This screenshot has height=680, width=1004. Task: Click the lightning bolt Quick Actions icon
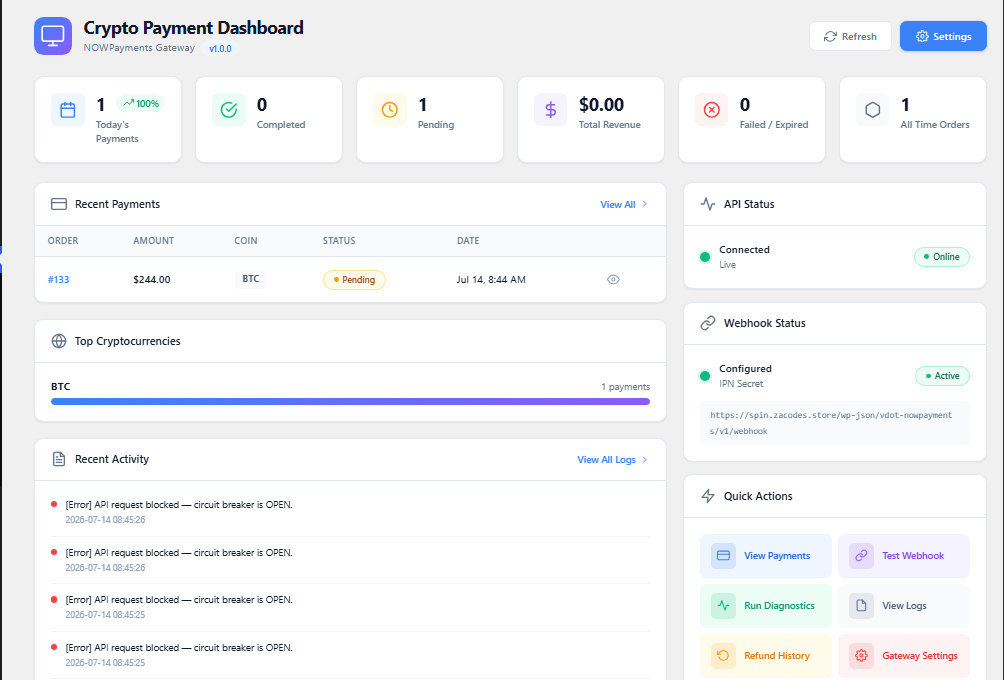click(708, 496)
